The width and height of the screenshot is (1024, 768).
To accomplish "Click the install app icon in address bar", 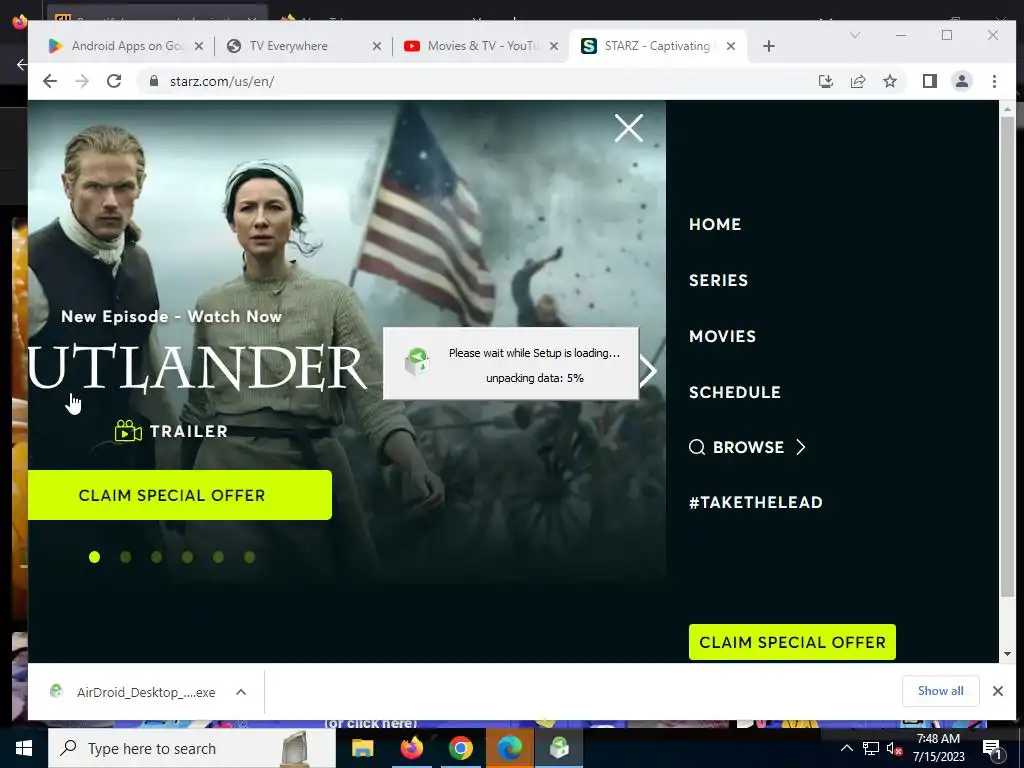I will coord(825,81).
